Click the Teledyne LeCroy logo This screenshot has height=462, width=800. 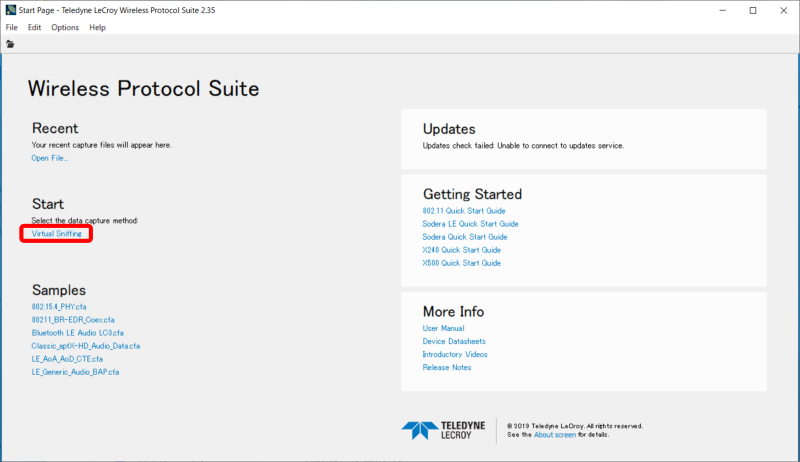click(443, 430)
